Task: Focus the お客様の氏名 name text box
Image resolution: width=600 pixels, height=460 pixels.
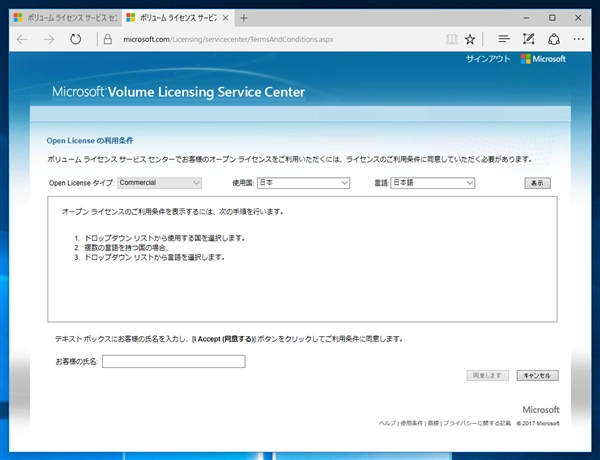Action: pos(174,361)
